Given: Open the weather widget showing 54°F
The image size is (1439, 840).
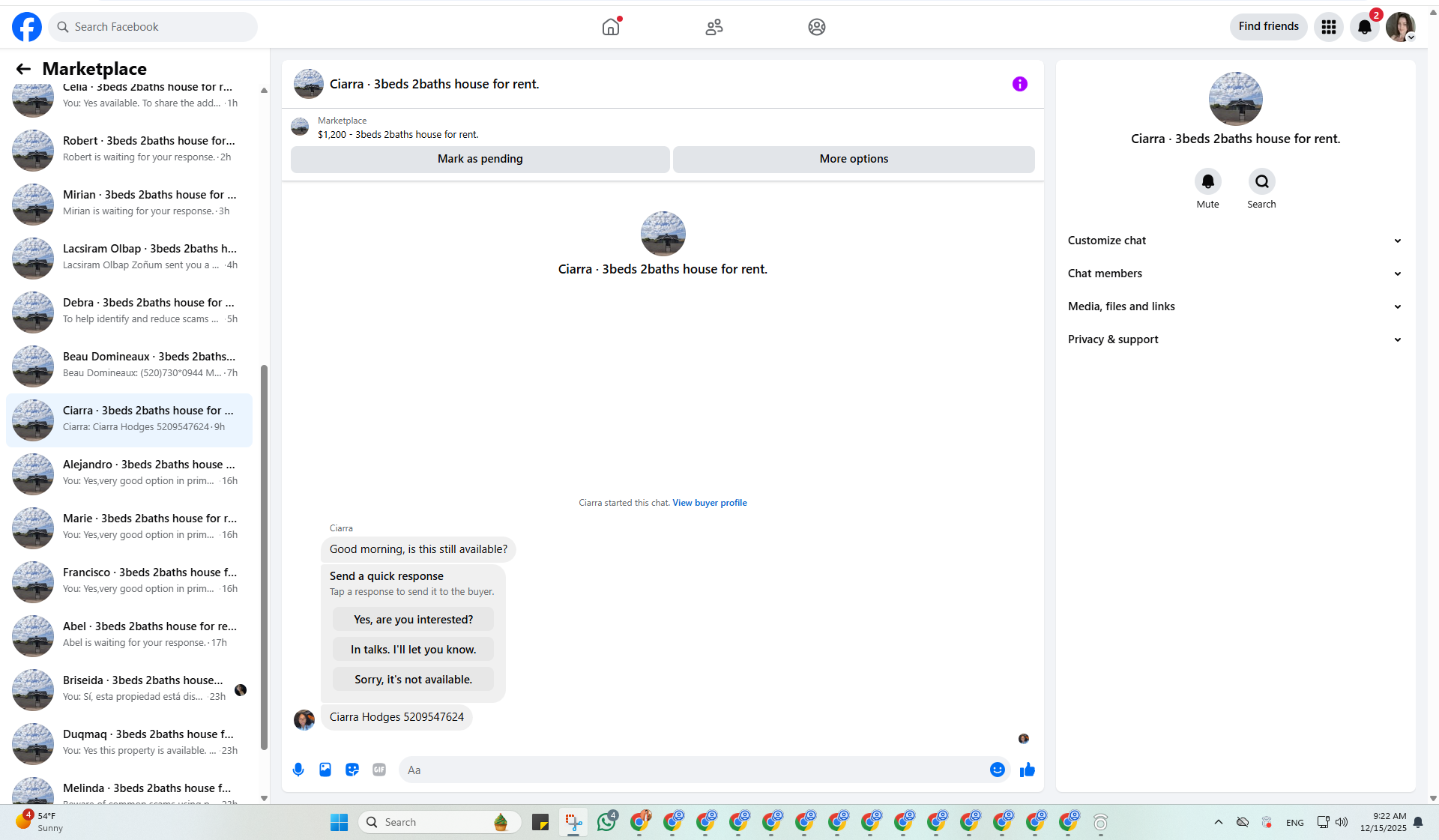Looking at the screenshot, I should (39, 822).
